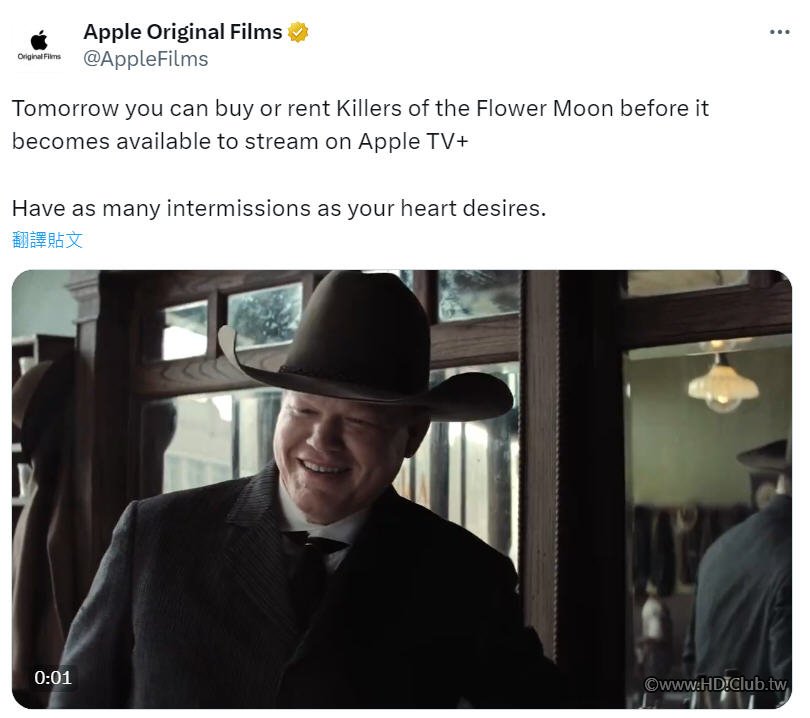The image size is (810, 718).
Task: Click the 'Apple TV+' text in the post
Action: click(x=413, y=142)
